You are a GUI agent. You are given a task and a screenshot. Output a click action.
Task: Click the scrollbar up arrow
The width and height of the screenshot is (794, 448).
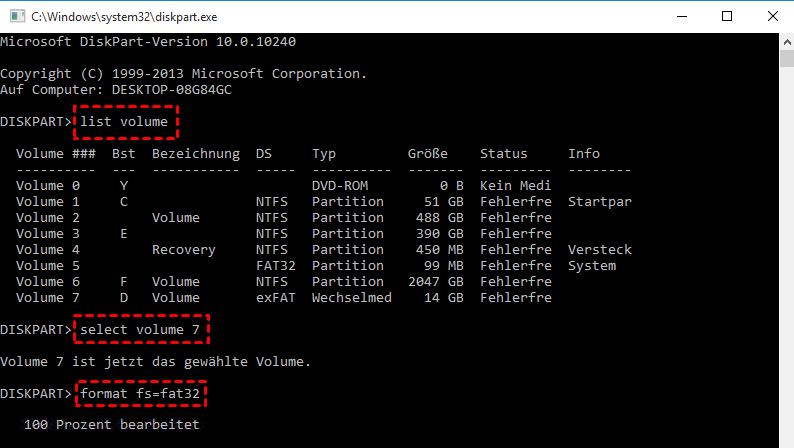click(785, 42)
